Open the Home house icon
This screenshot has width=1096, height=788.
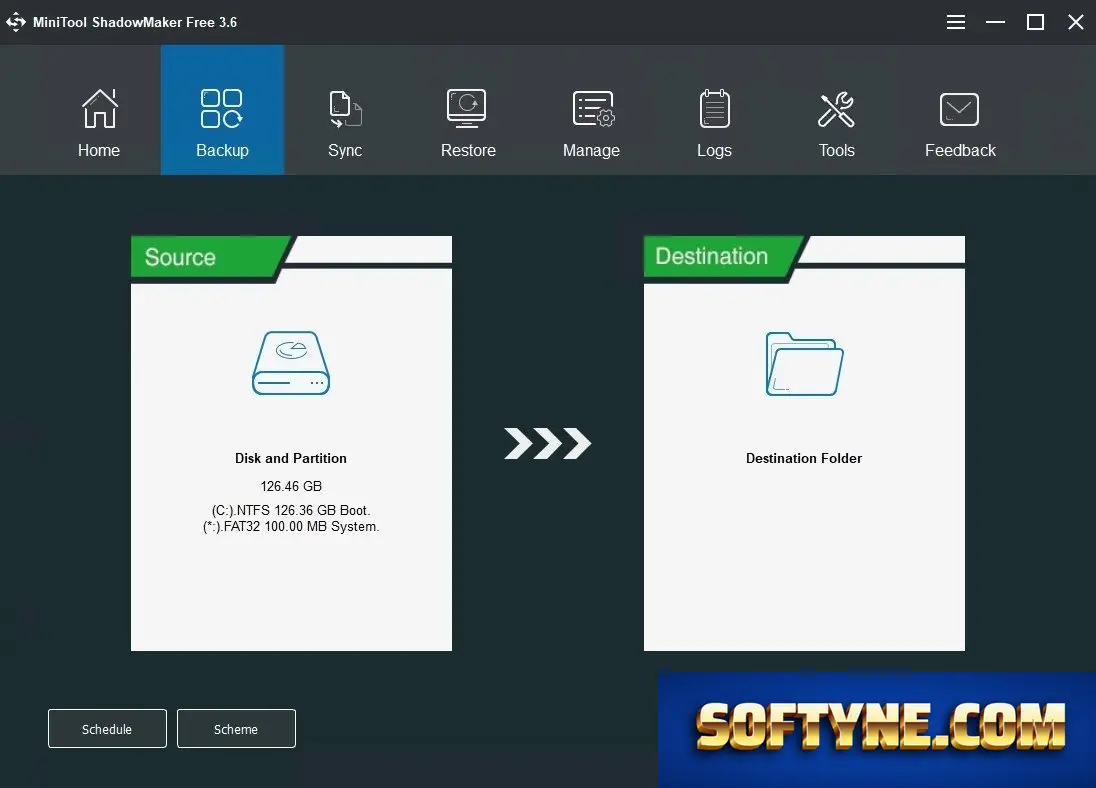(x=99, y=108)
